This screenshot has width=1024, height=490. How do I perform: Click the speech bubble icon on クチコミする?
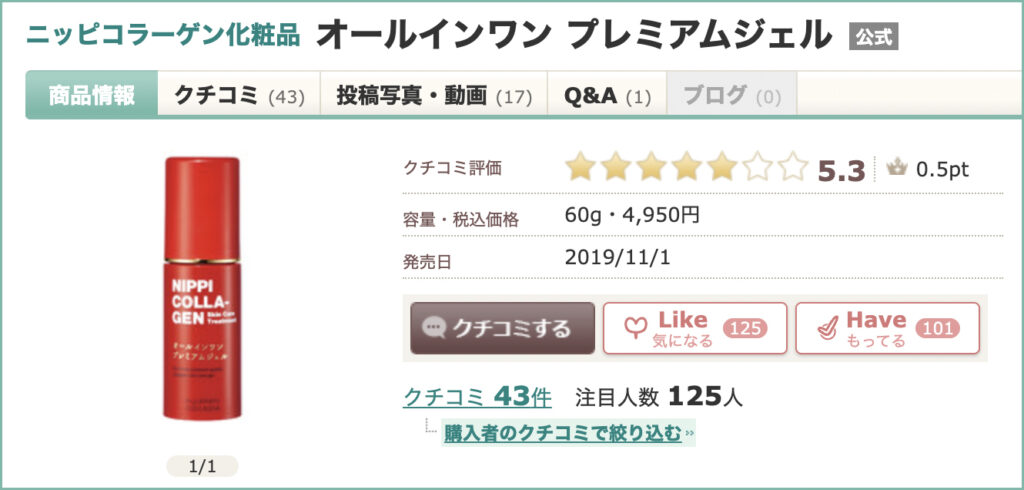[x=434, y=328]
